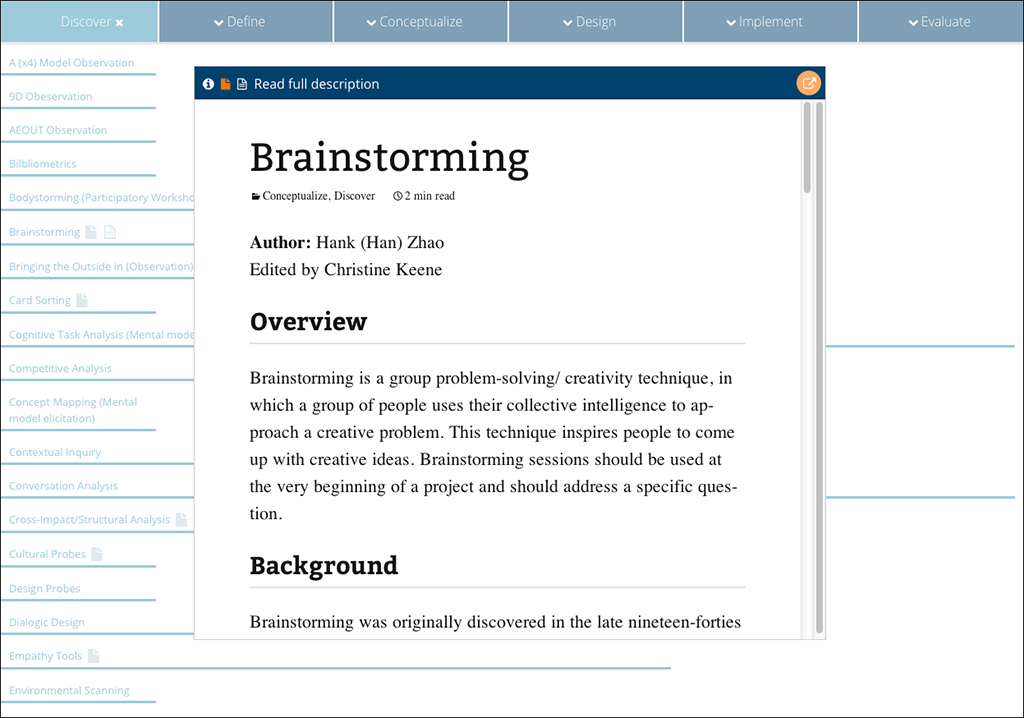Viewport: 1024px width, 718px height.
Task: Click the short inner scrollbar thumb of the article
Action: tap(807, 148)
